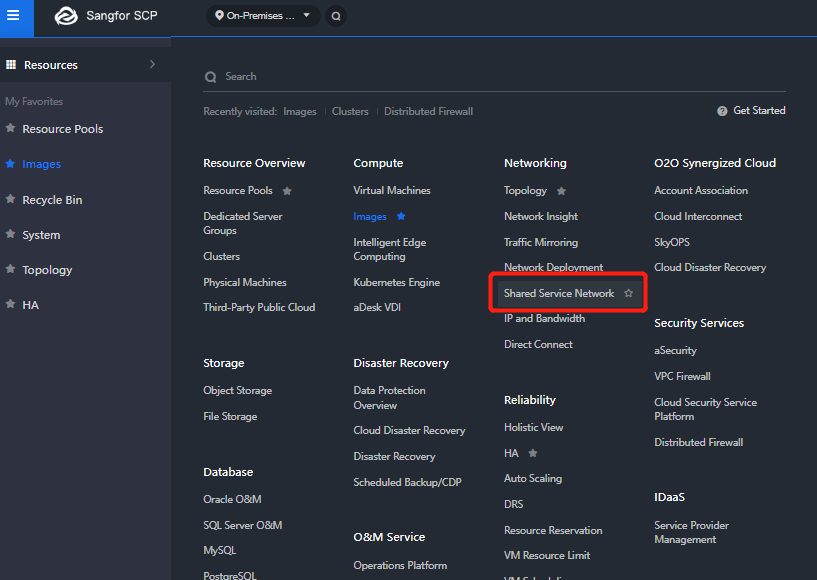Viewport: 817px width, 580px height.
Task: Open Dedicated Server Groups
Action: (x=243, y=223)
